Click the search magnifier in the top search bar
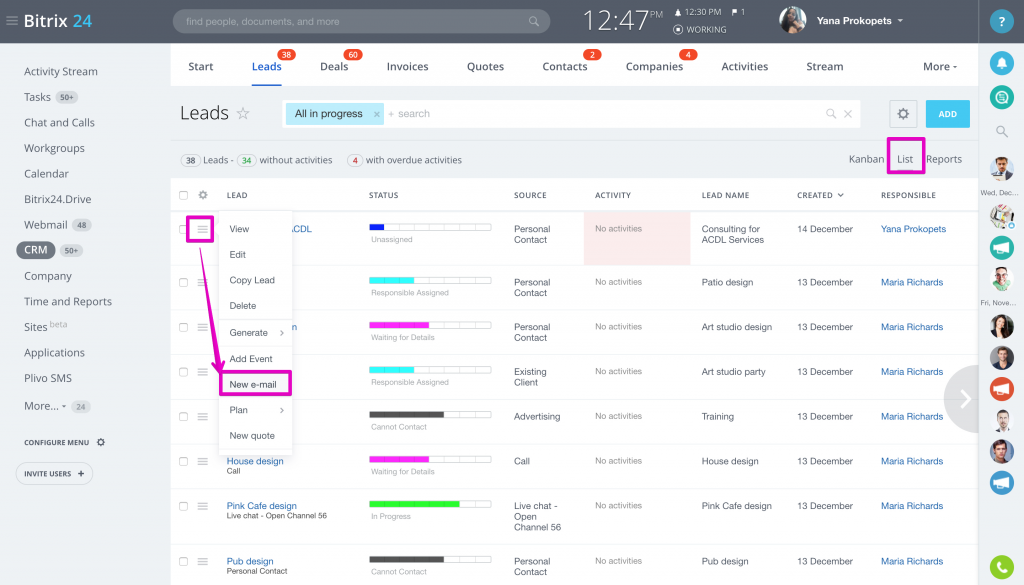Screen dimensions: 1024x585 (x=534, y=22)
